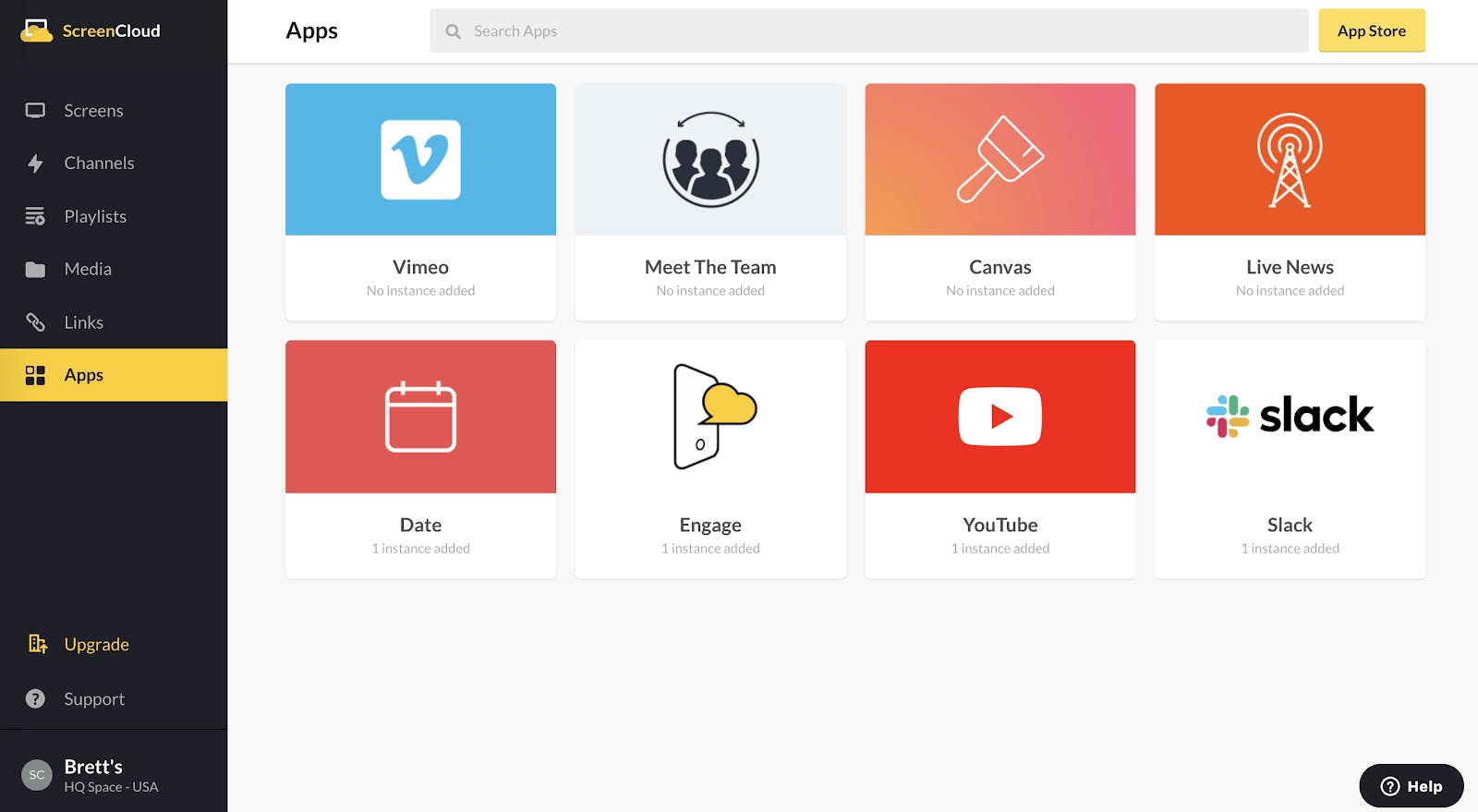Click the SC account avatar

pos(37,775)
